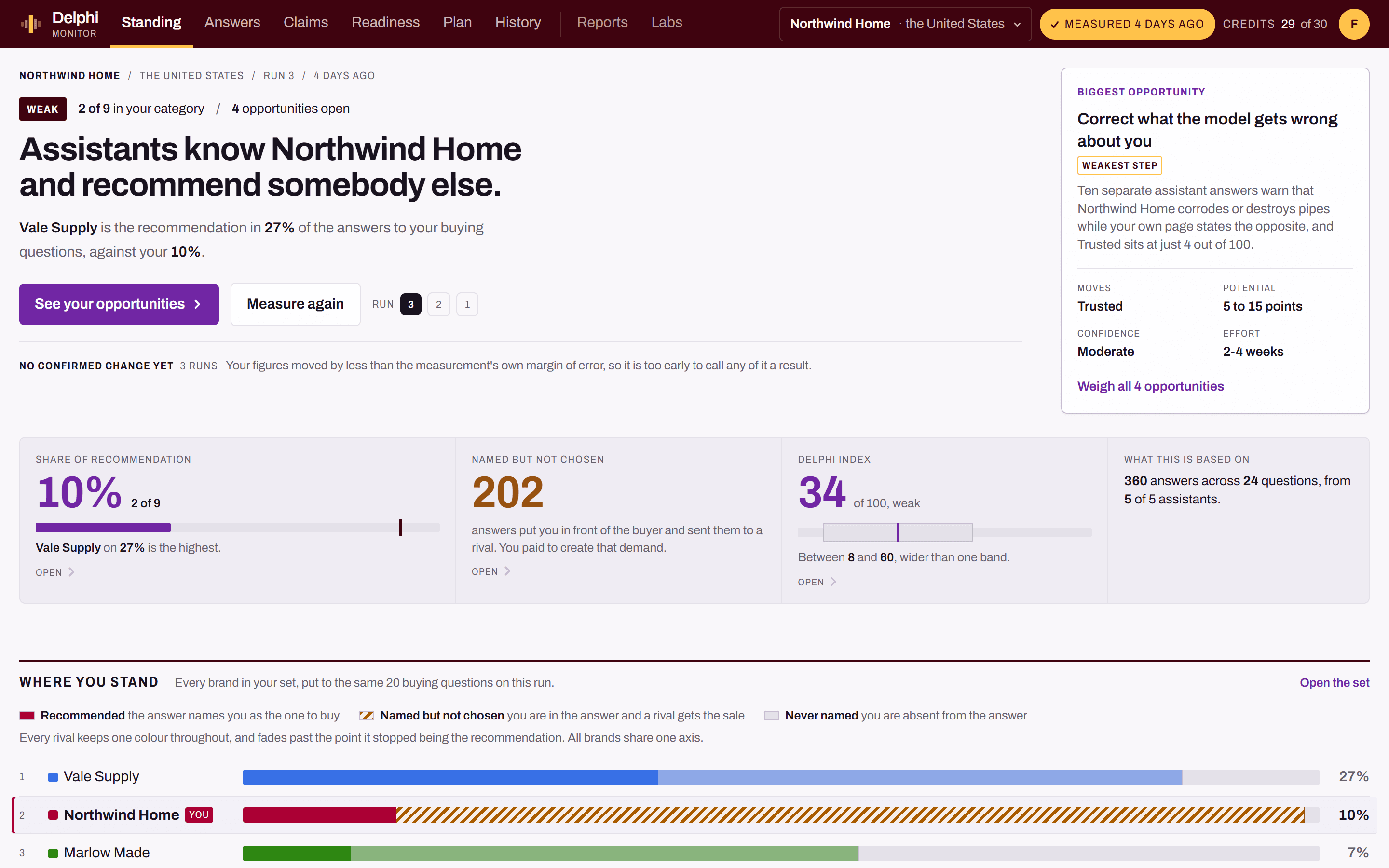Image resolution: width=1389 pixels, height=868 pixels.
Task: Click Marlow Made's green color square
Action: pyautogui.click(x=53, y=854)
